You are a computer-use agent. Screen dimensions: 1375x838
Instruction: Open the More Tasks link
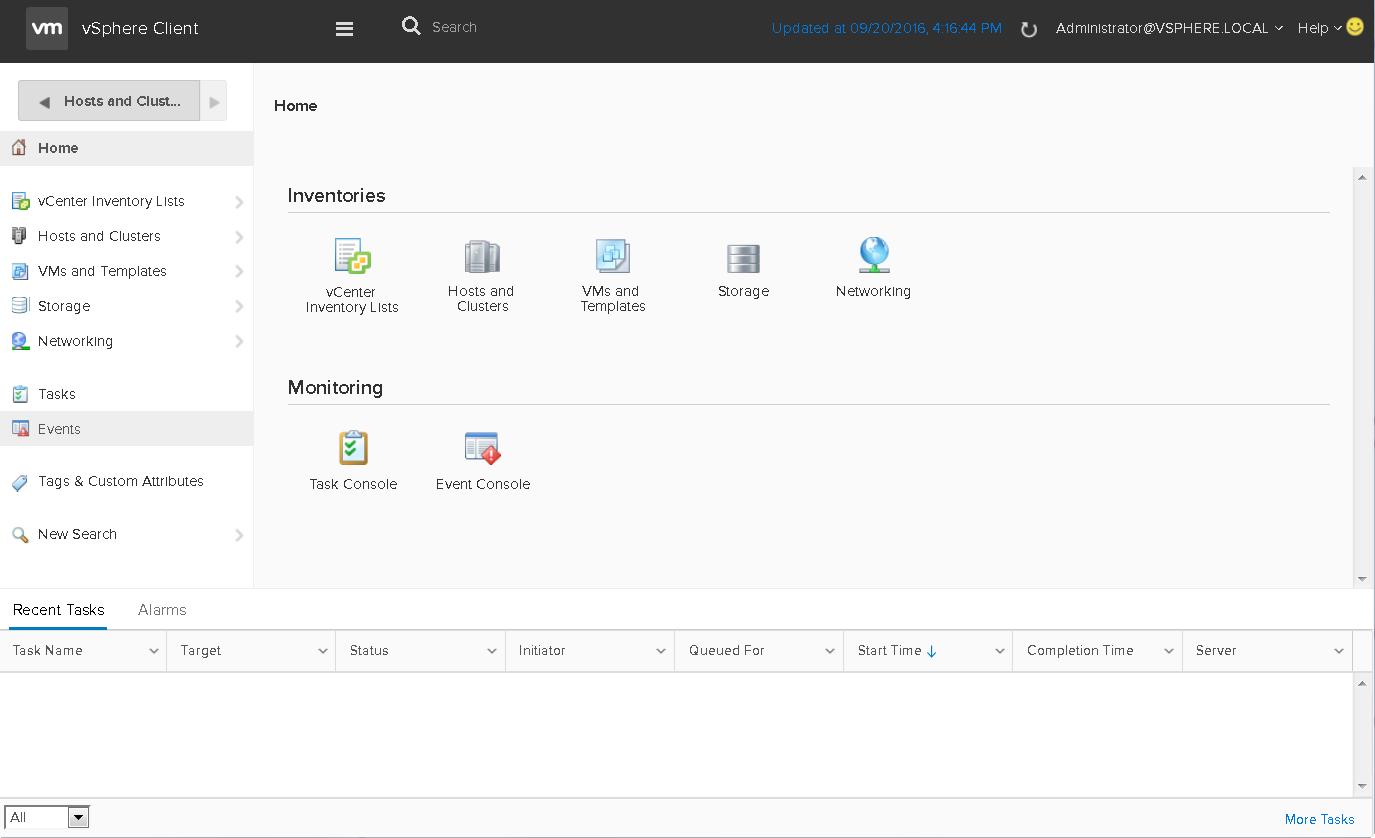(x=1319, y=819)
